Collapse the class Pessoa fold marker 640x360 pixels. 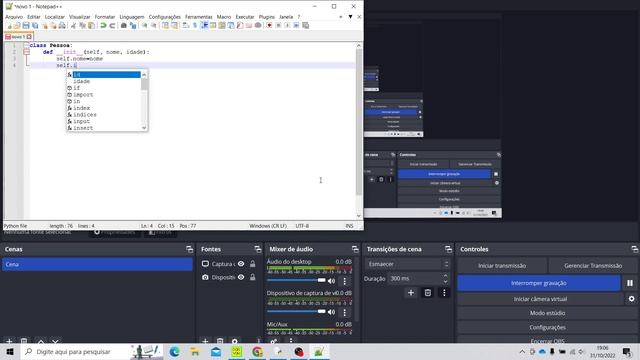26,45
